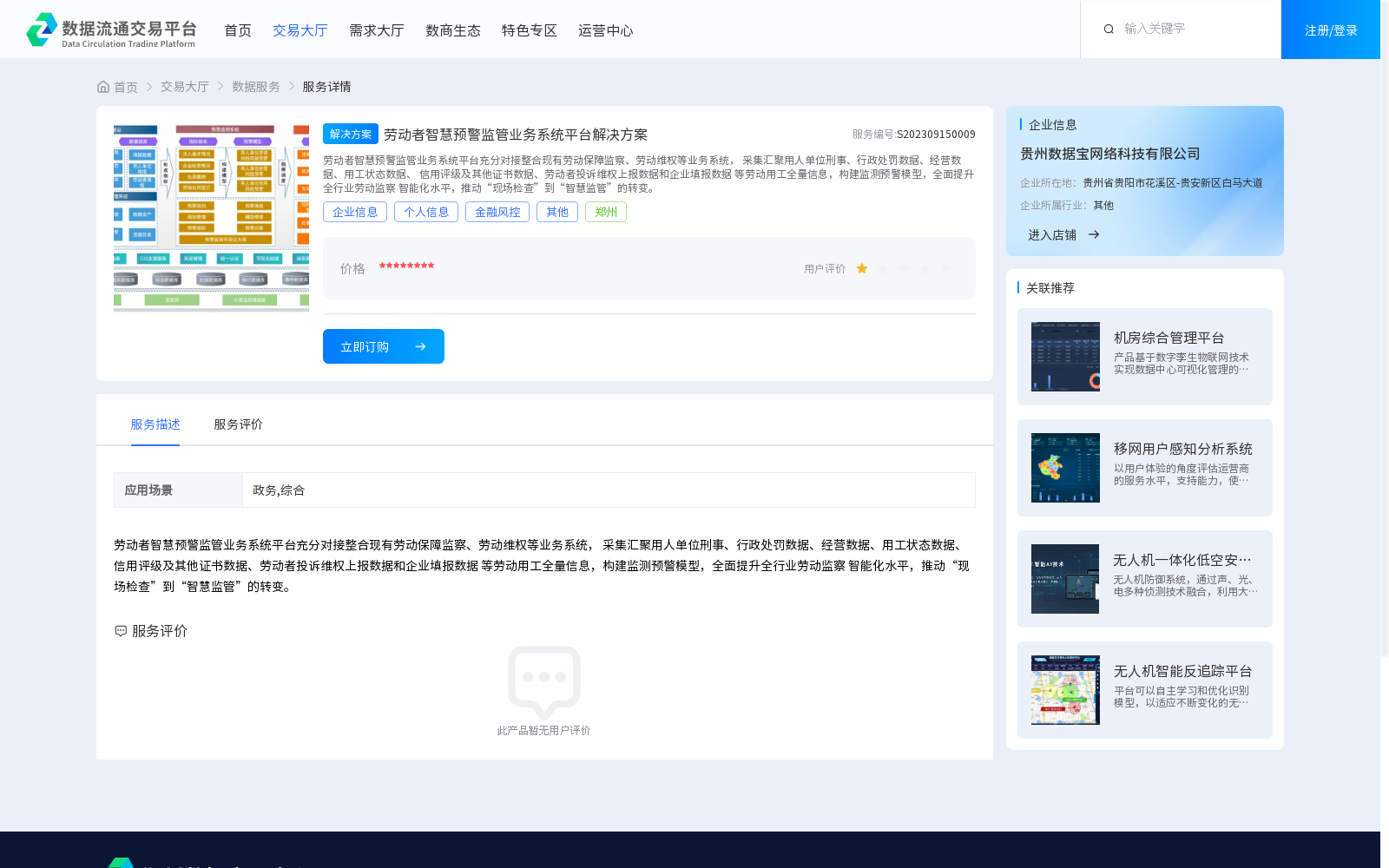This screenshot has width=1389, height=868.
Task: Click 此产品暂无用户评价 text
Action: [543, 731]
